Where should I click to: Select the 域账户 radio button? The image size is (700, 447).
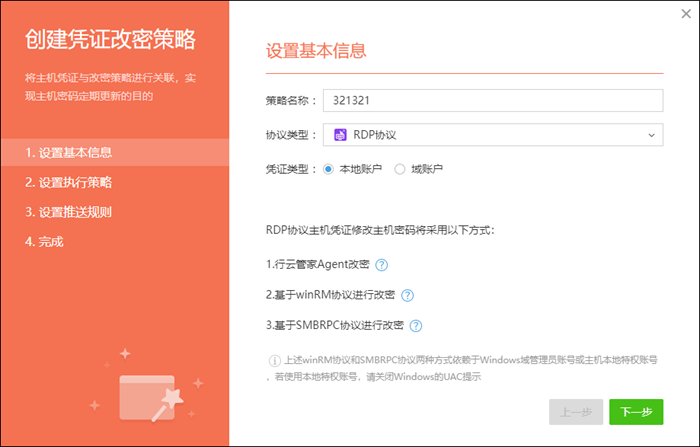click(400, 169)
